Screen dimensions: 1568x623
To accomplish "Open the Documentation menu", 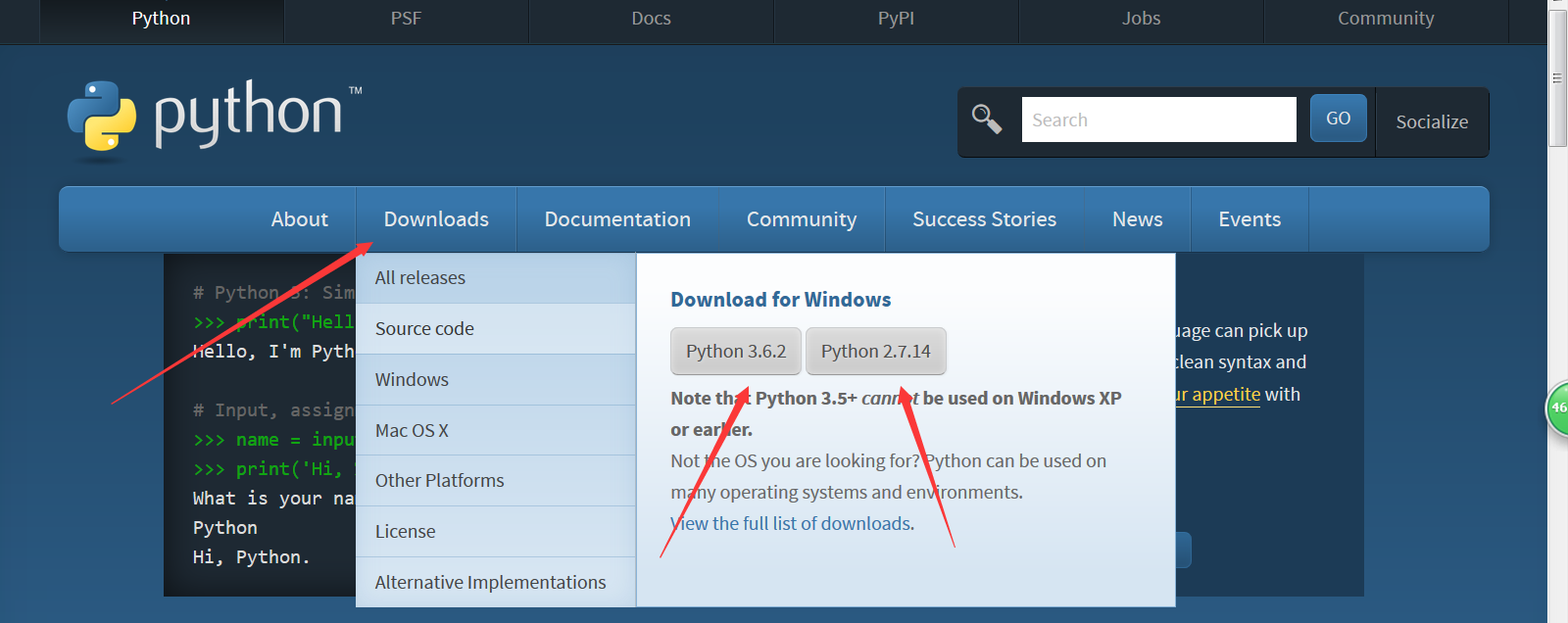I will point(617,219).
